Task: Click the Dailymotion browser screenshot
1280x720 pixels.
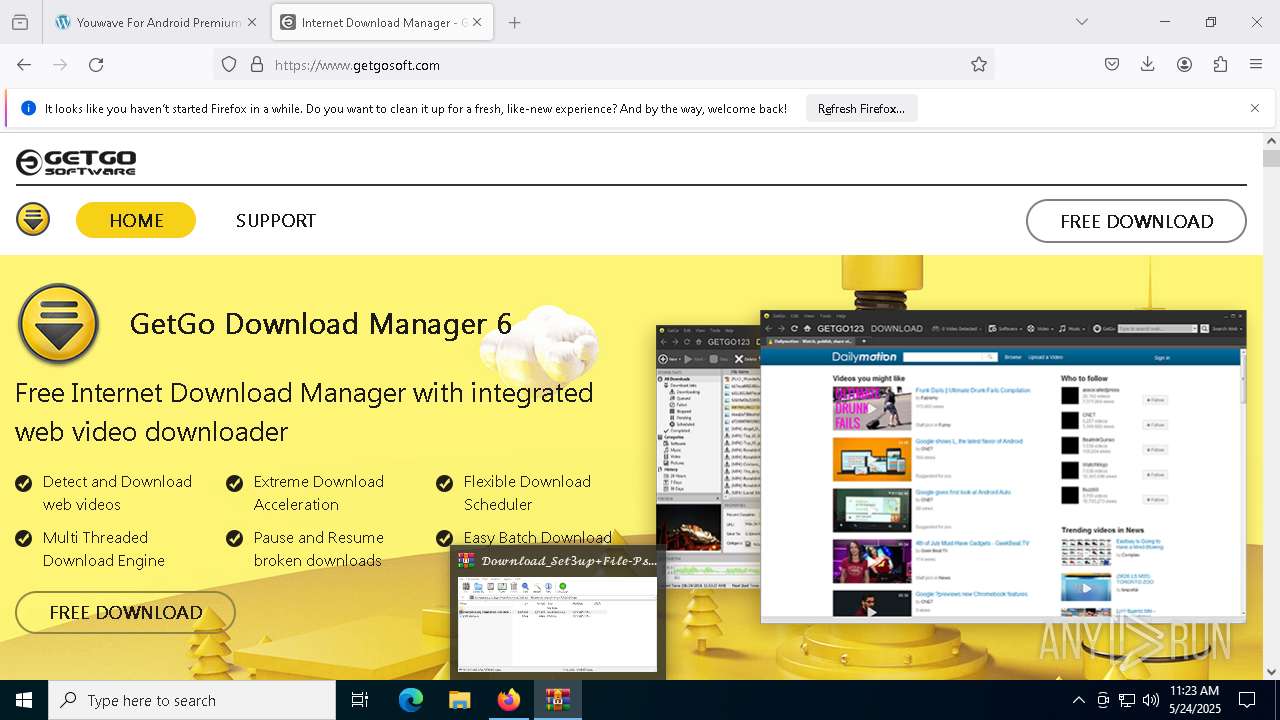Action: click(x=1003, y=466)
